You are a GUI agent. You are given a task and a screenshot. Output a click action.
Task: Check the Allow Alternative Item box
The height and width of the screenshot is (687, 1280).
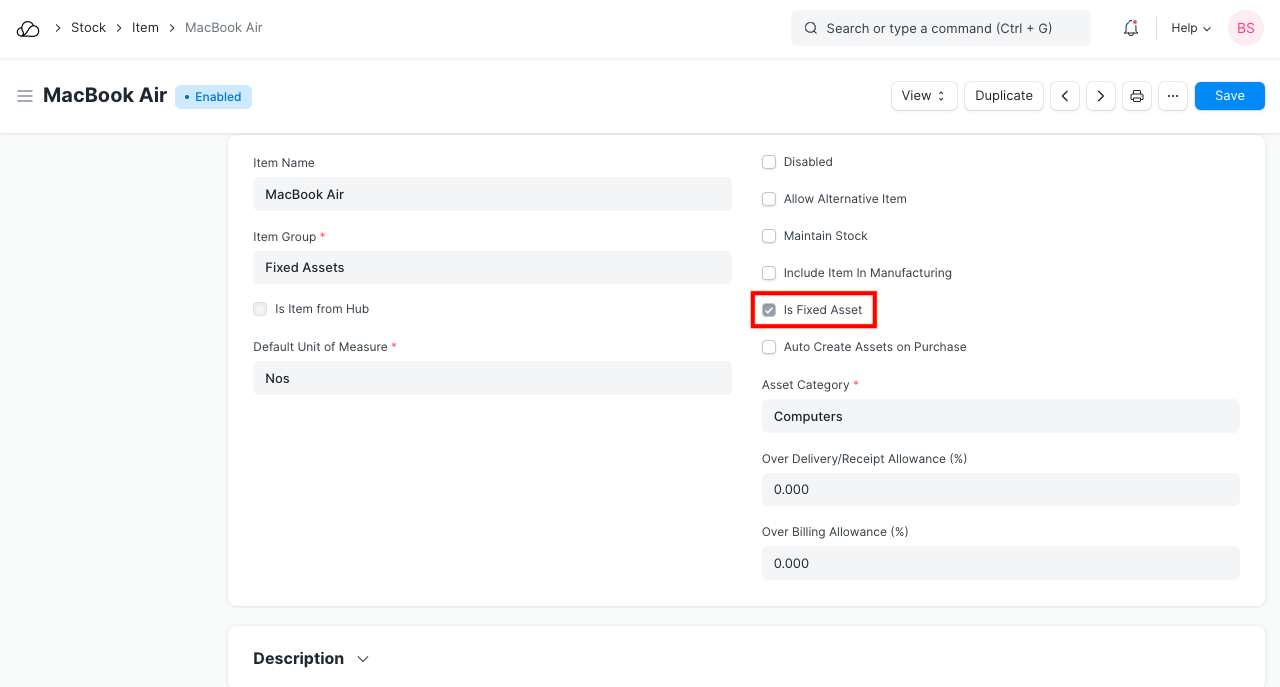tap(769, 199)
